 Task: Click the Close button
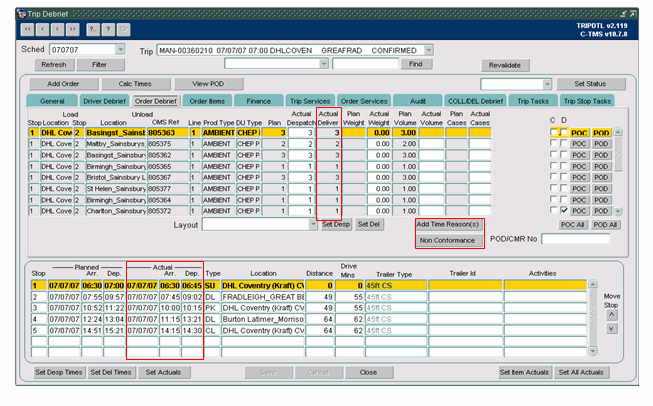[369, 372]
